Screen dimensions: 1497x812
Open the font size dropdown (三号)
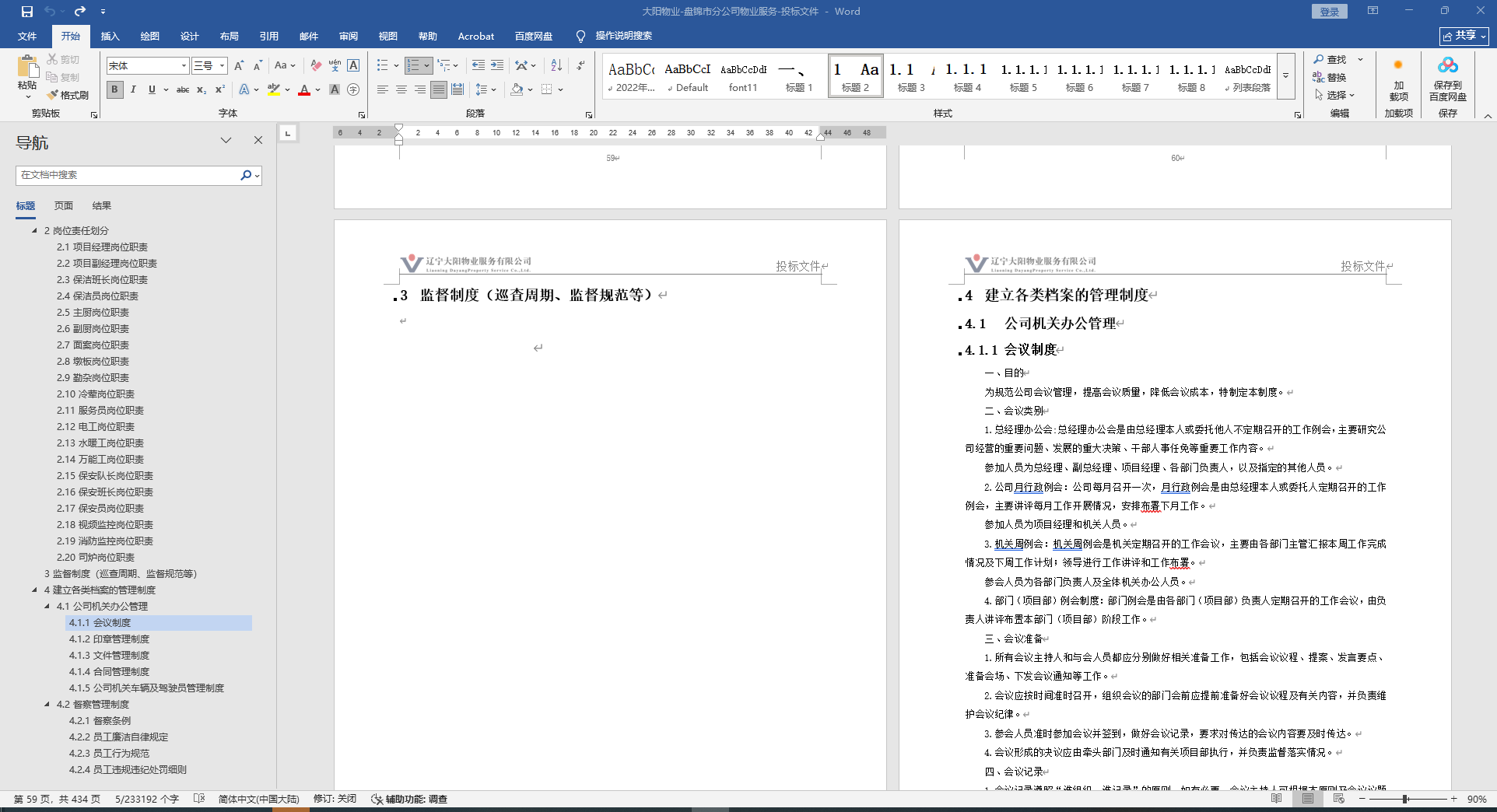click(x=222, y=66)
